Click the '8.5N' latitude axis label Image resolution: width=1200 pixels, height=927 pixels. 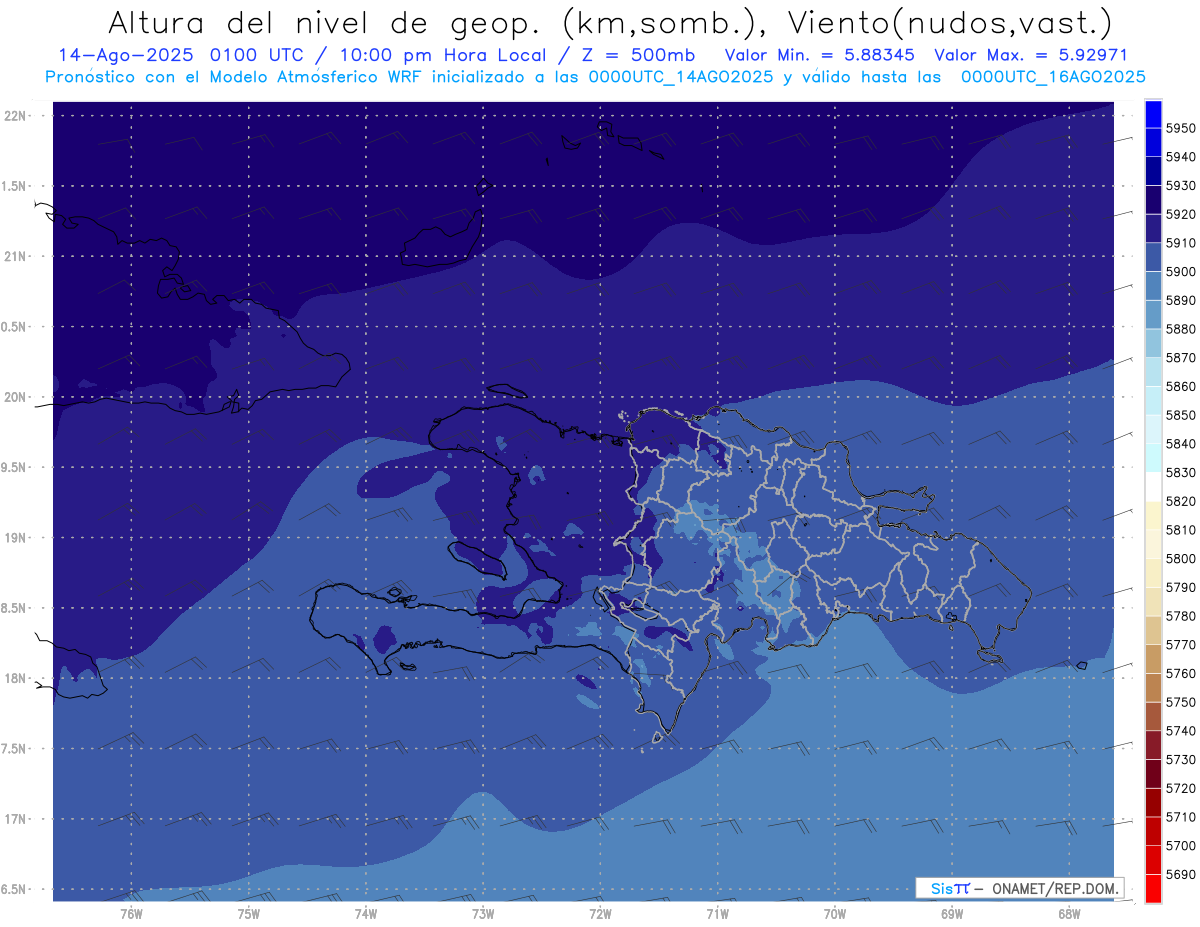coord(15,608)
